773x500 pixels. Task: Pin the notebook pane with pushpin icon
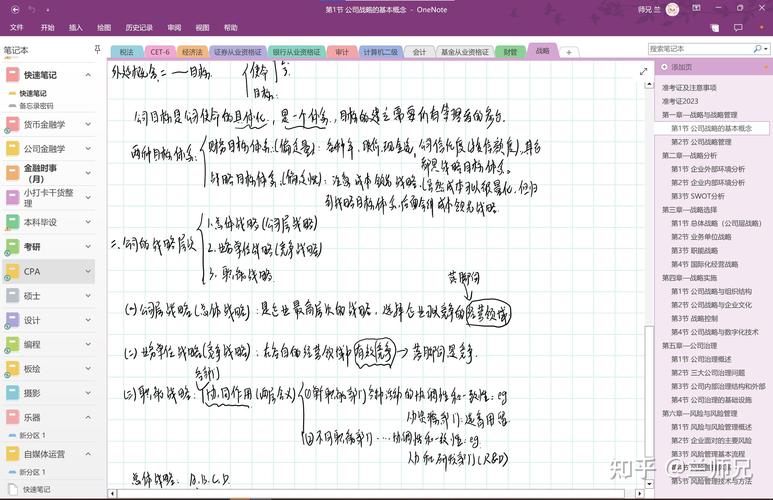click(x=97, y=49)
